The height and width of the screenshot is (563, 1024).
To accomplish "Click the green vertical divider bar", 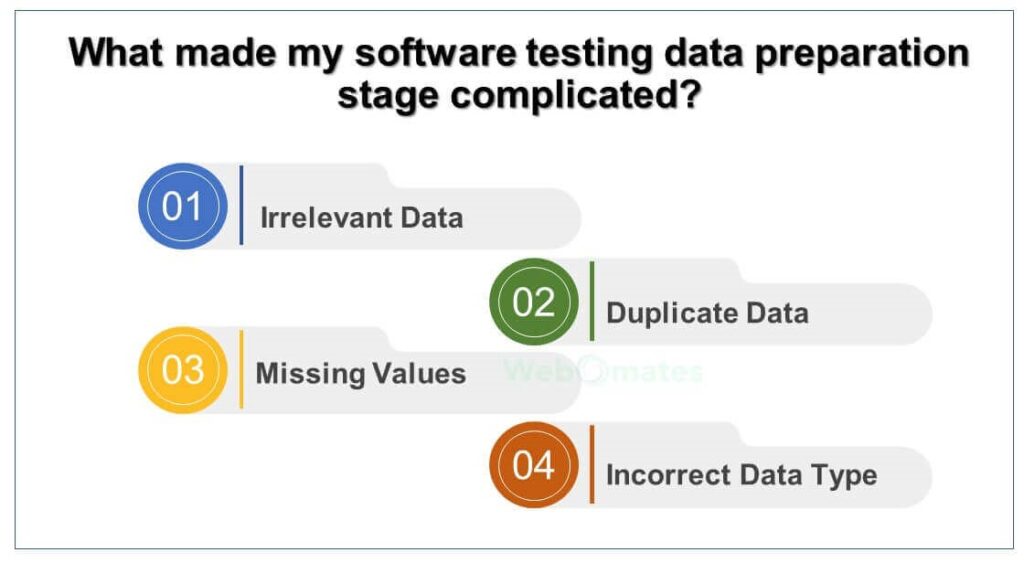I will pyautogui.click(x=592, y=301).
